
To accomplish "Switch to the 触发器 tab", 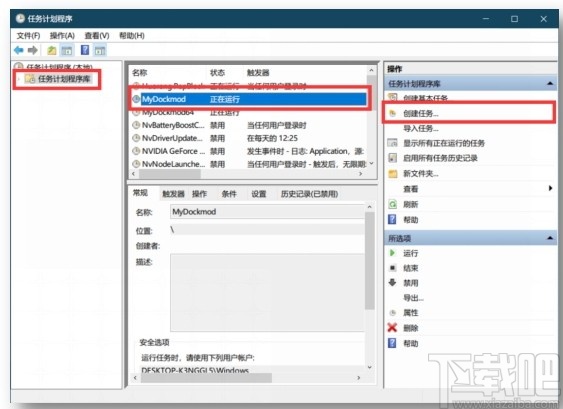I will point(173,194).
